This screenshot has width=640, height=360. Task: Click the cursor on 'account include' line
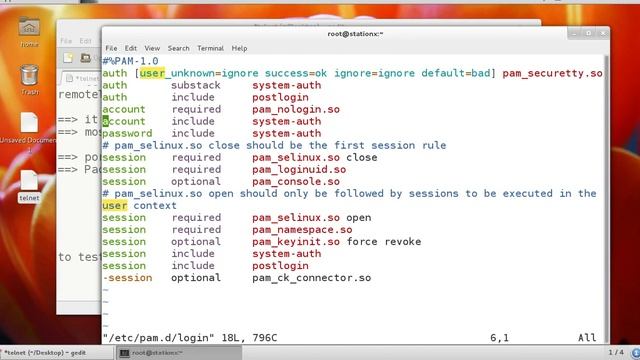coord(106,121)
